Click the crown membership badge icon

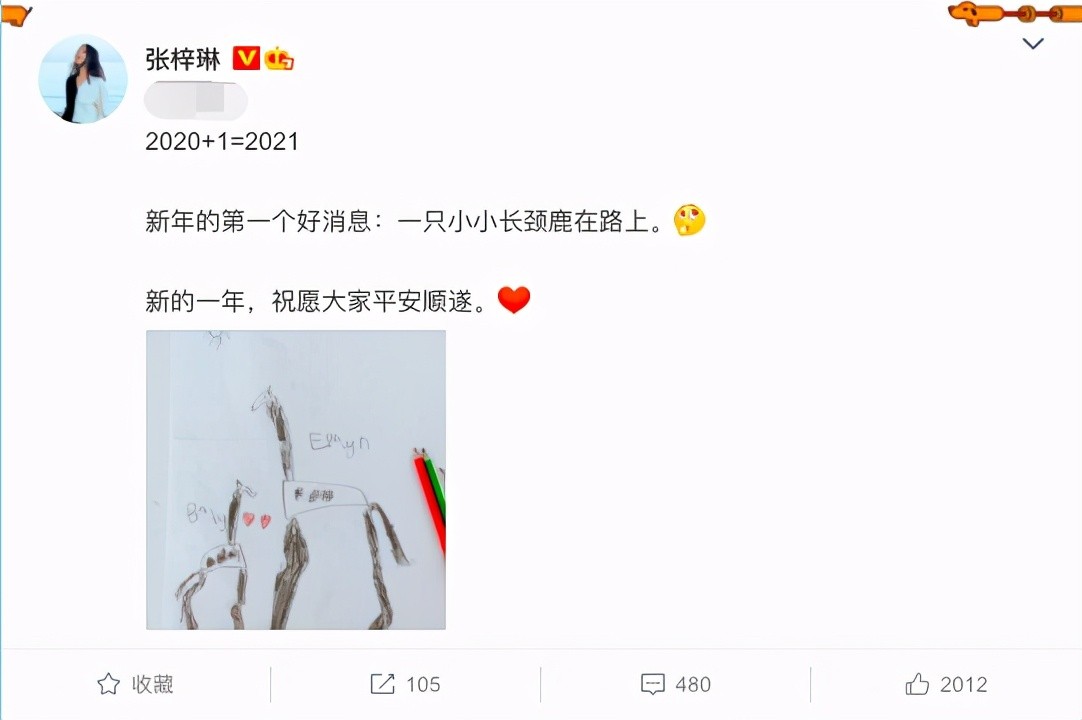(279, 58)
